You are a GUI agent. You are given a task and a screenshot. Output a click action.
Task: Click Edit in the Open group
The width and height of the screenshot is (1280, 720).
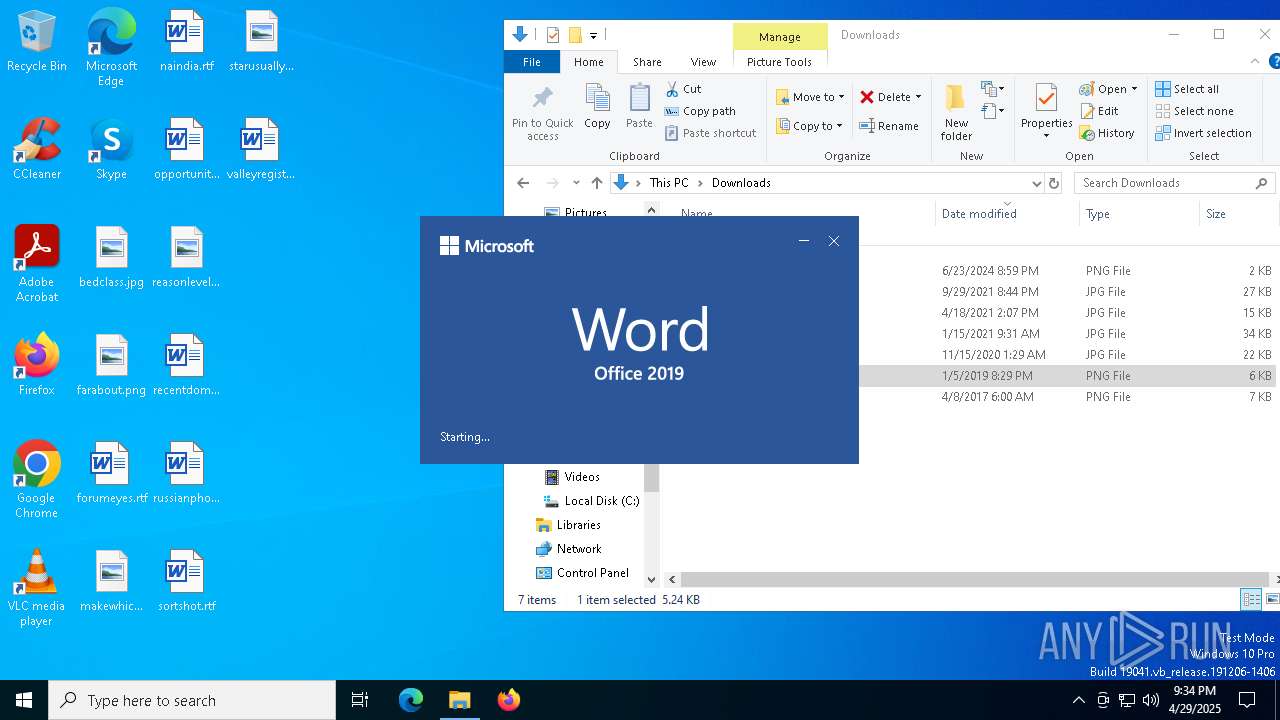pyautogui.click(x=1099, y=111)
